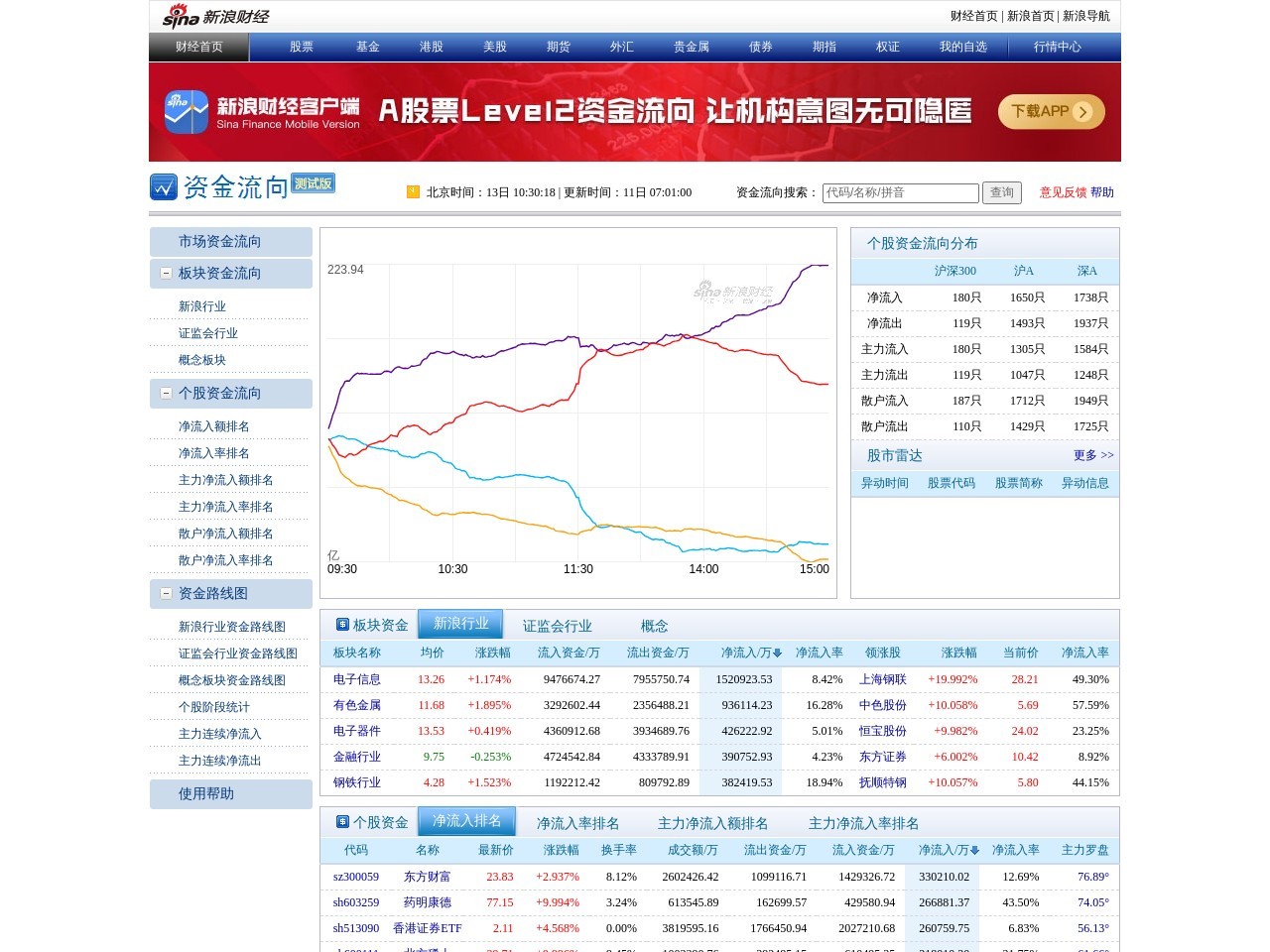Open 概念板块 in the sidebar
1270x952 pixels.
coord(202,360)
